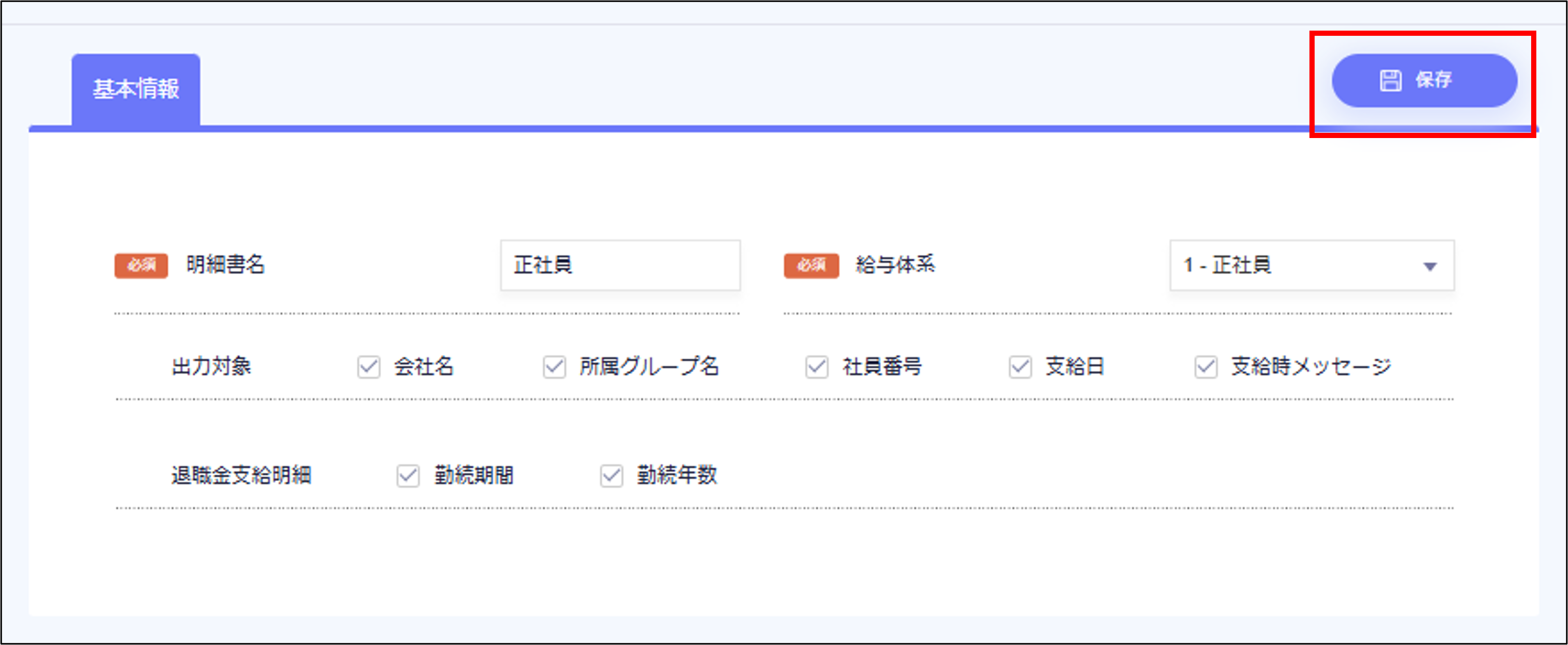The height and width of the screenshot is (645, 1568).
Task: Click the 明細書名 text field containing 正社員
Action: point(620,265)
